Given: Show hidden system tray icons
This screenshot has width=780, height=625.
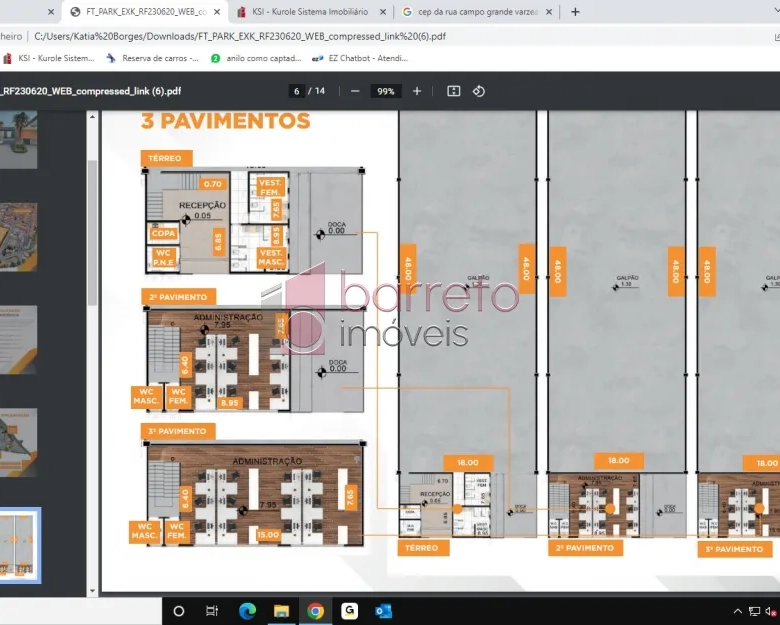Looking at the screenshot, I should [738, 611].
